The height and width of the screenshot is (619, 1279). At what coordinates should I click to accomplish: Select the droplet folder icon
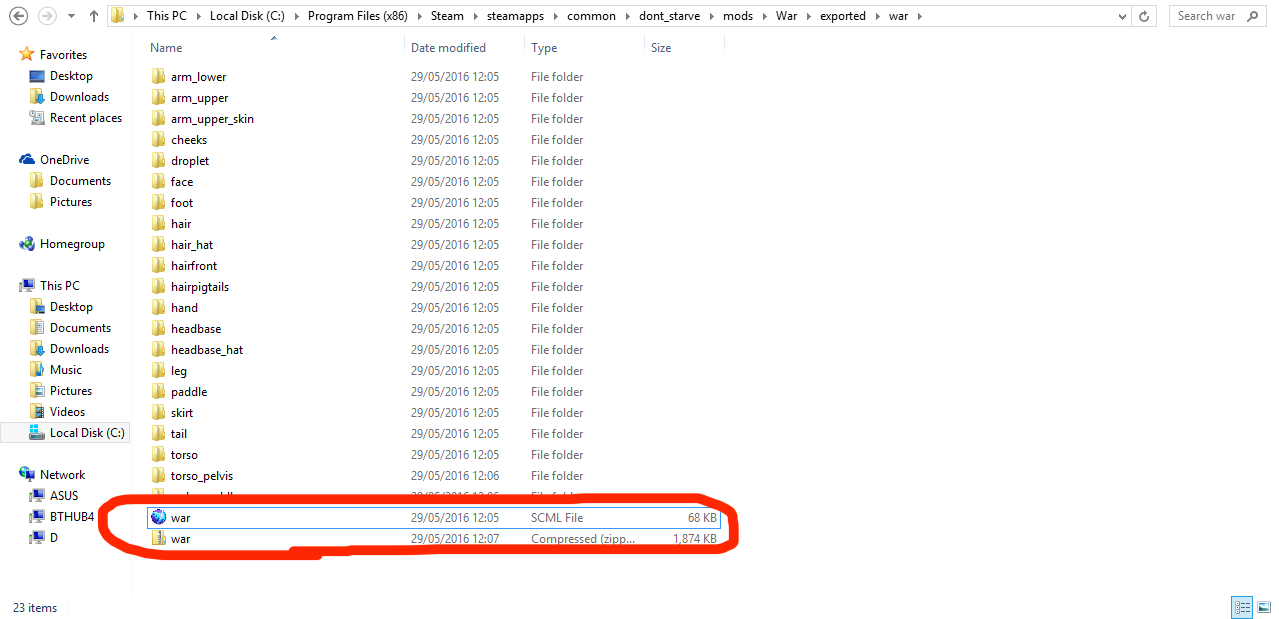pyautogui.click(x=158, y=161)
